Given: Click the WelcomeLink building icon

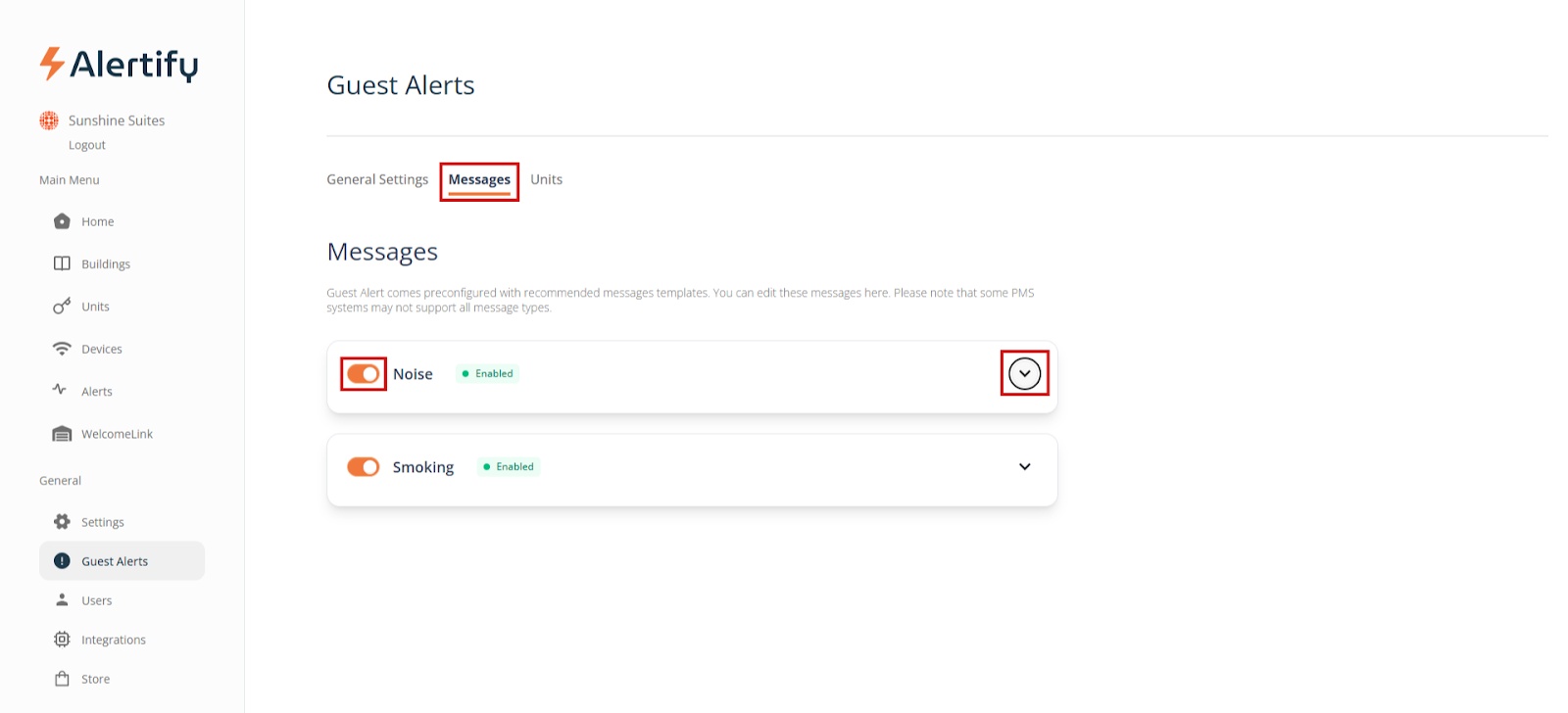Looking at the screenshot, I should pos(62,434).
